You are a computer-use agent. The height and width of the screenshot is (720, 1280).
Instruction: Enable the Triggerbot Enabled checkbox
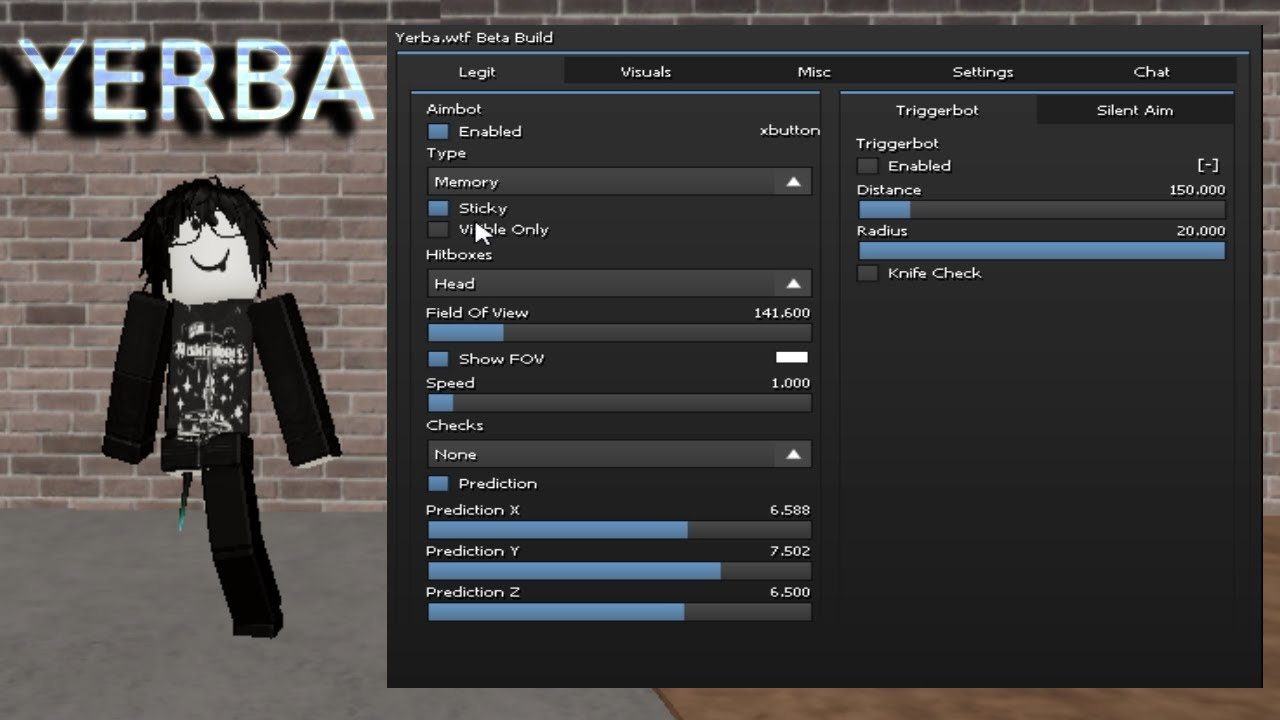[x=868, y=166]
